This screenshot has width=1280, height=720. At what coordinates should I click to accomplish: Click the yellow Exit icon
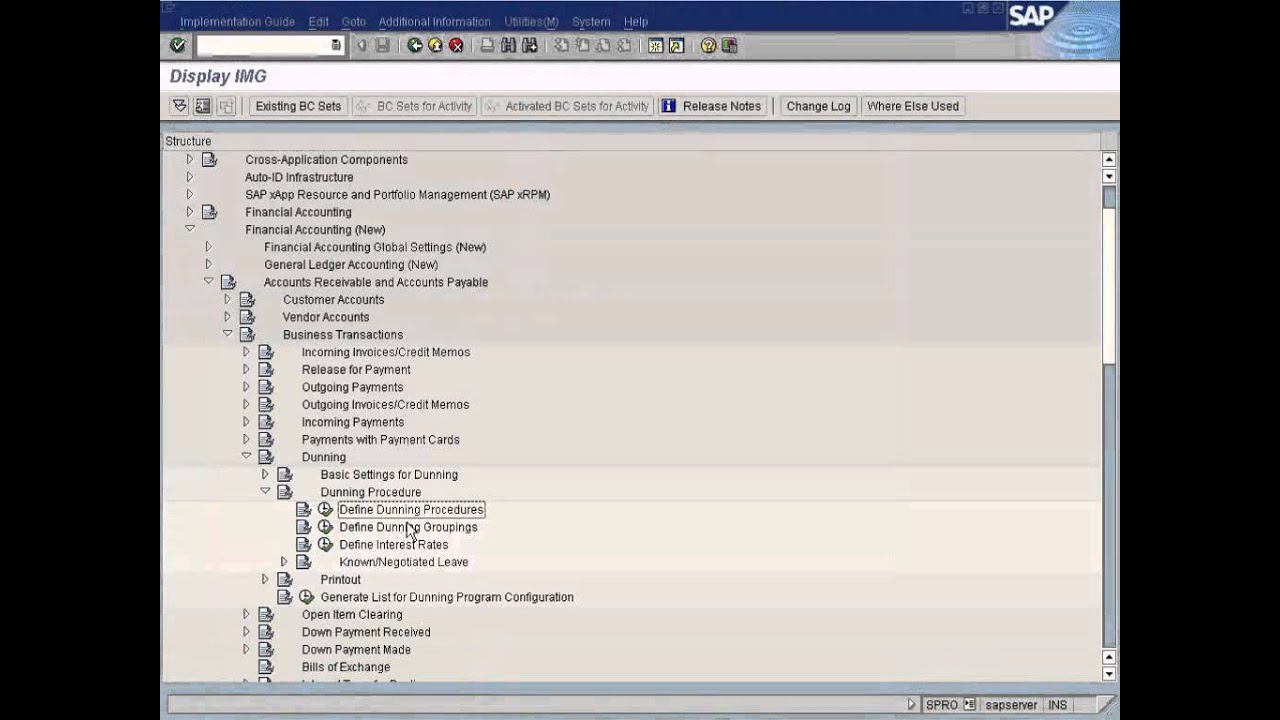(x=435, y=45)
